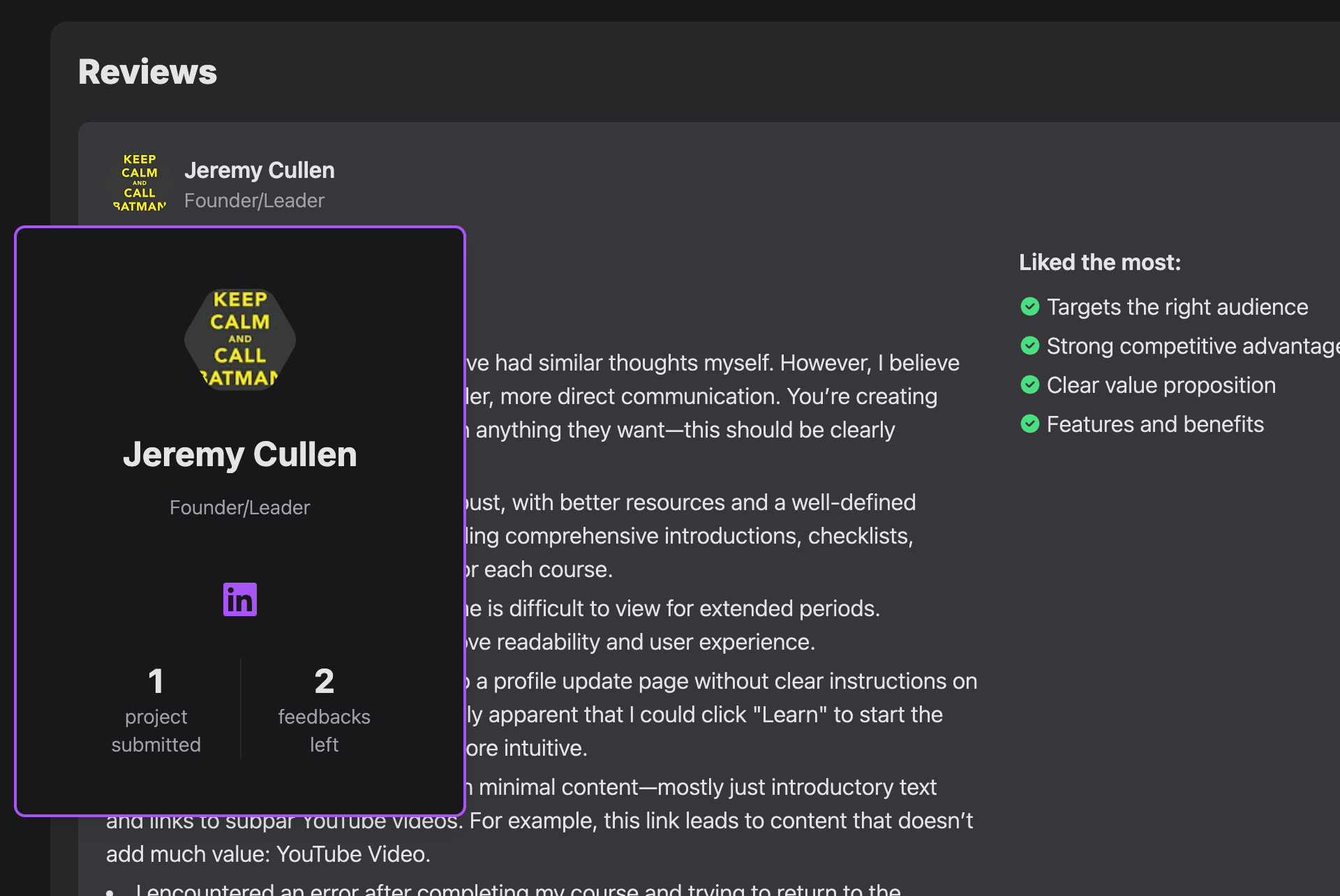Select Clear value proposition item text
Image resolution: width=1340 pixels, height=896 pixels.
[x=1161, y=385]
